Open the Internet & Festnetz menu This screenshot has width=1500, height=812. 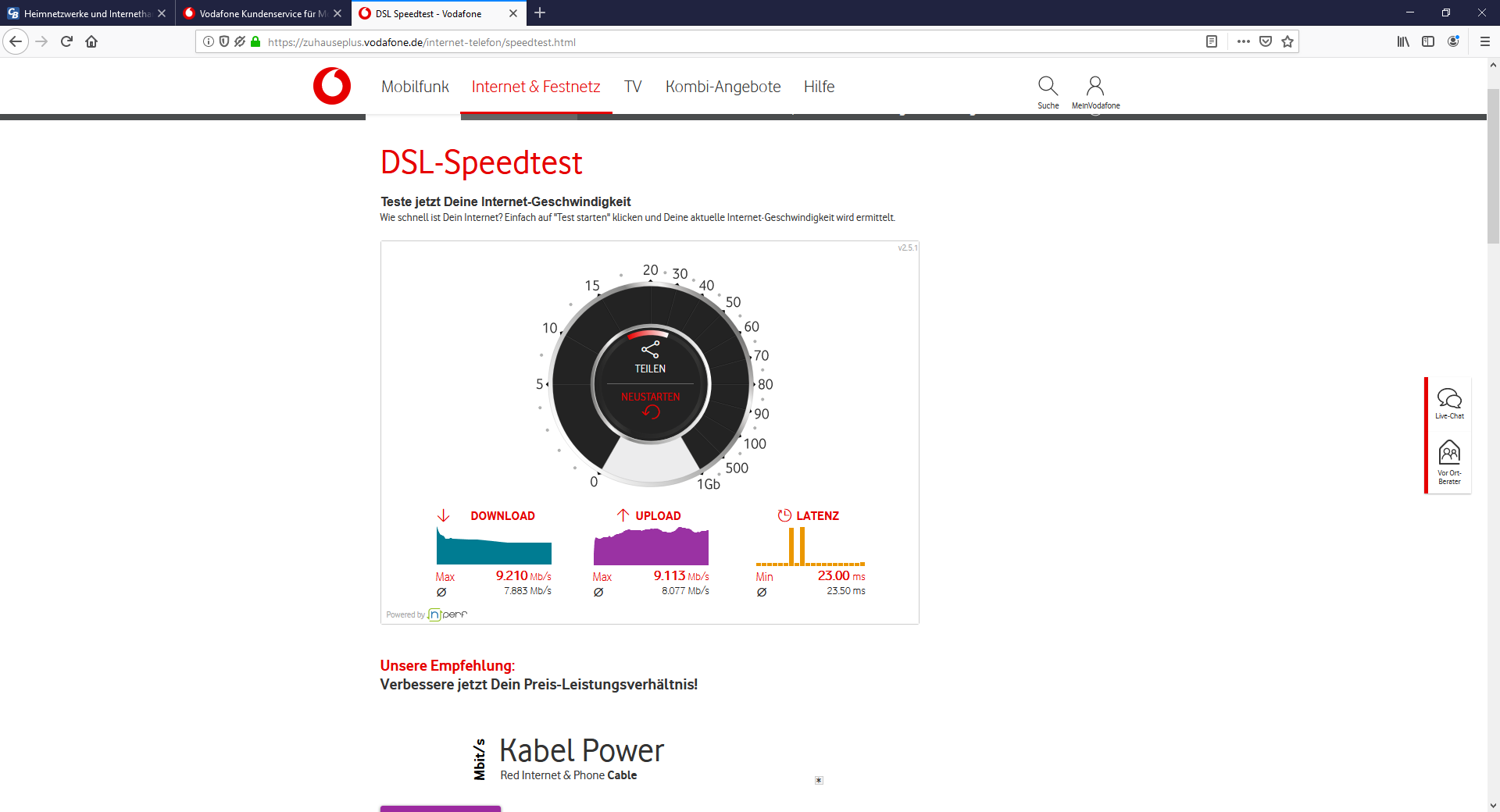pos(536,87)
